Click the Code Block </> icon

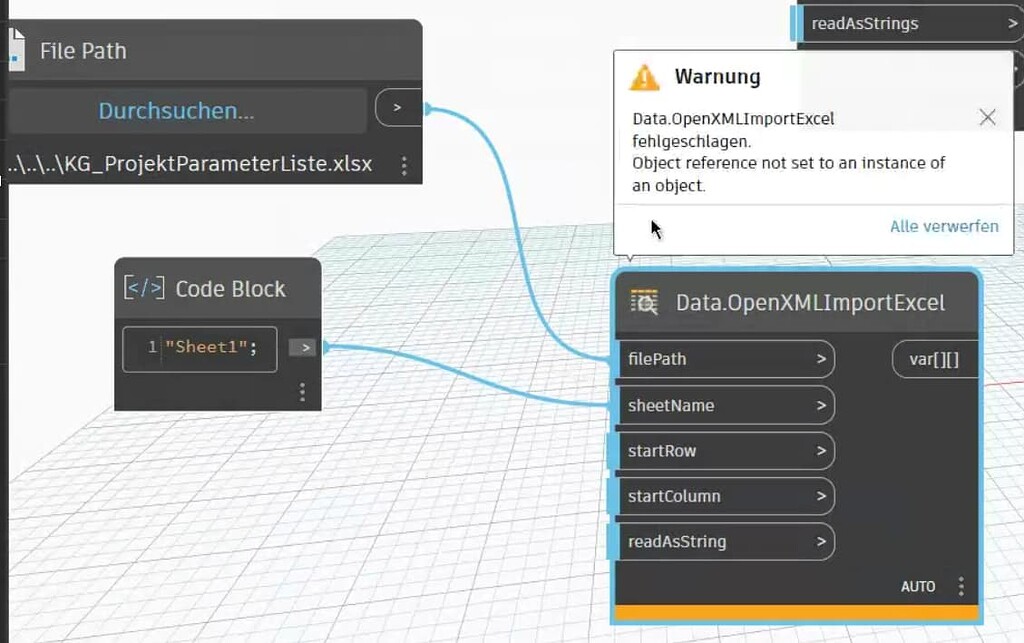click(x=143, y=288)
